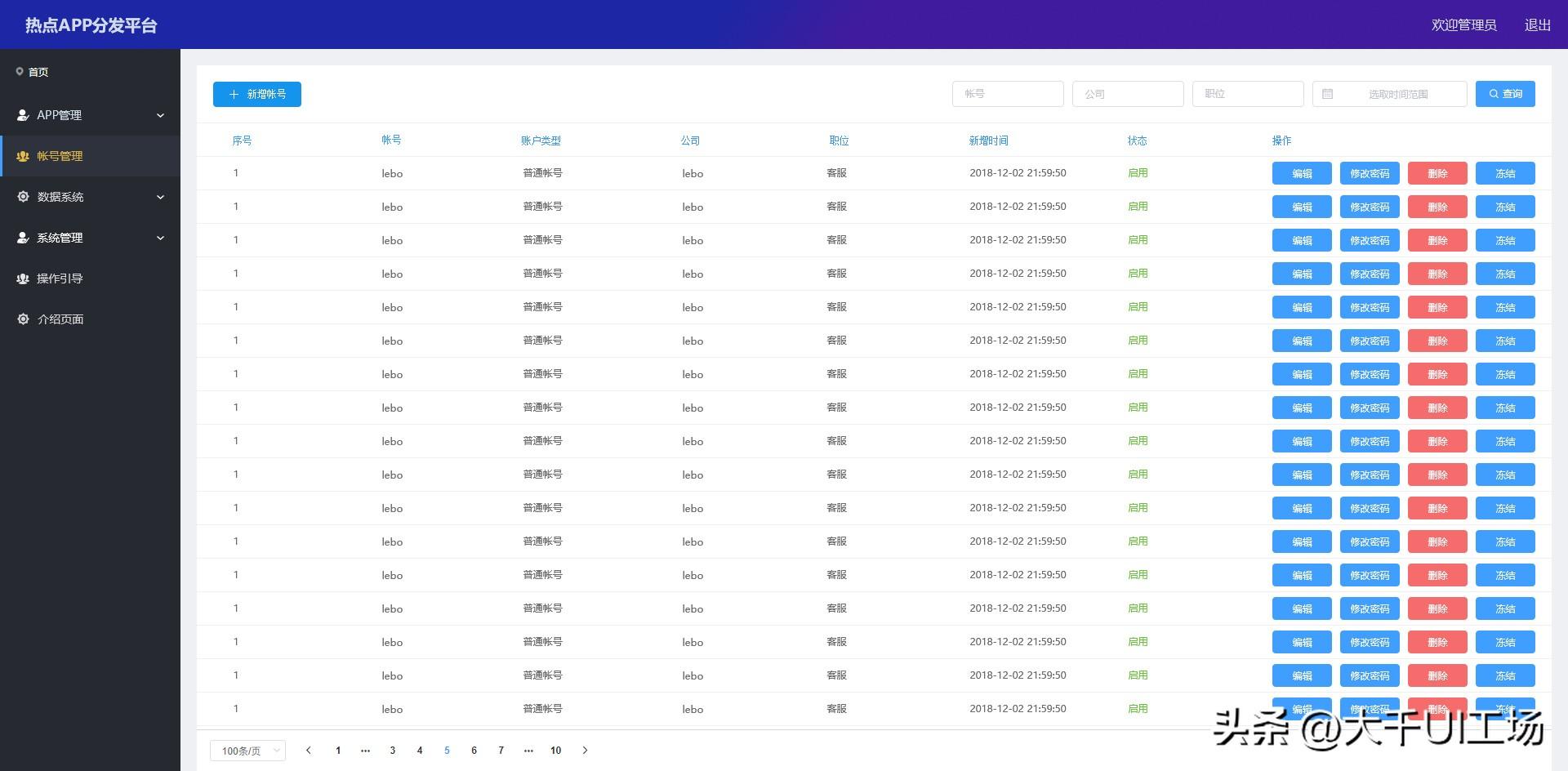Image resolution: width=1568 pixels, height=771 pixels.
Task: Click the location pin icon beside 首页
Action: [20, 72]
